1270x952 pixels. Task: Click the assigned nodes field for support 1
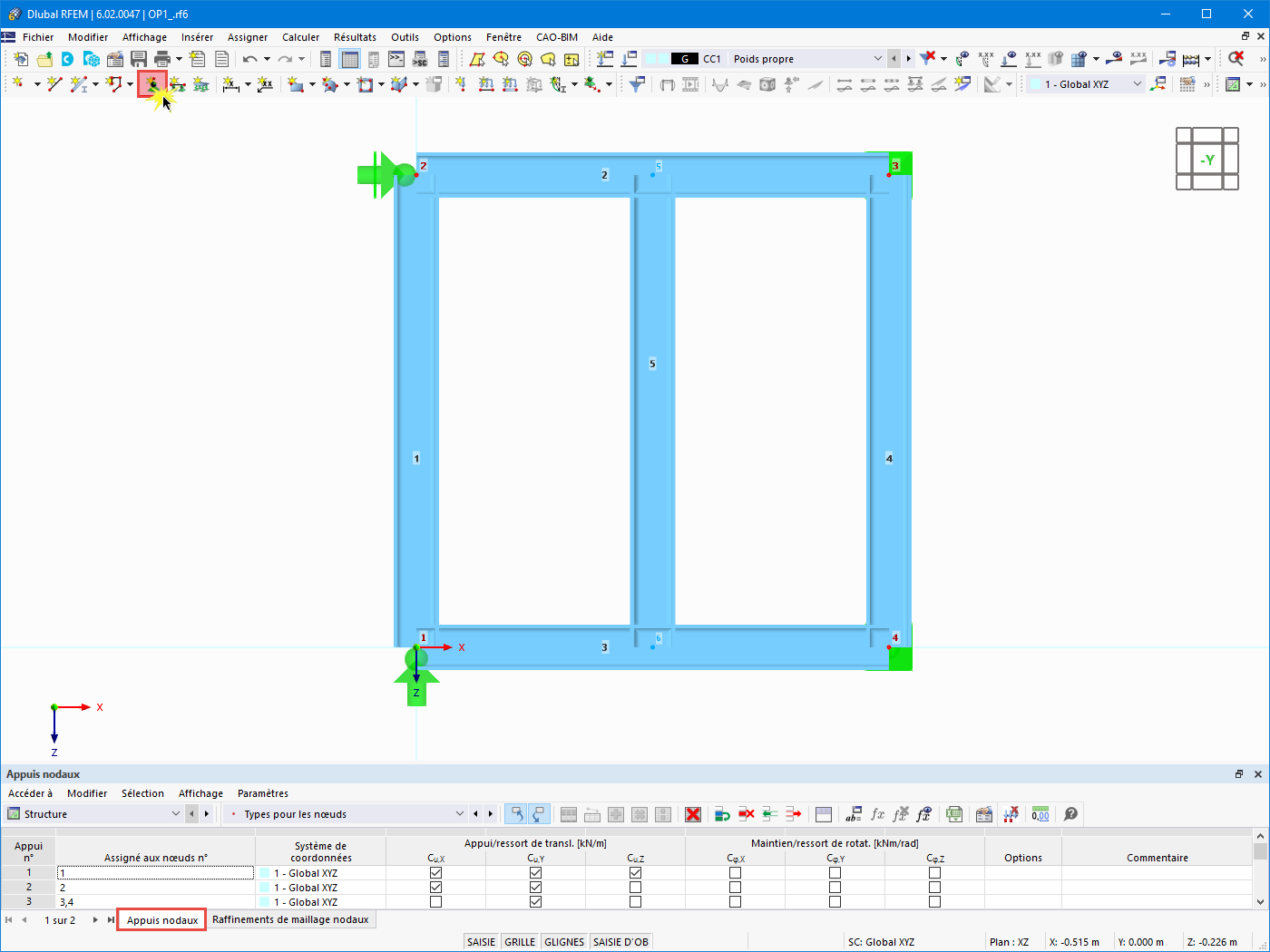coord(155,873)
